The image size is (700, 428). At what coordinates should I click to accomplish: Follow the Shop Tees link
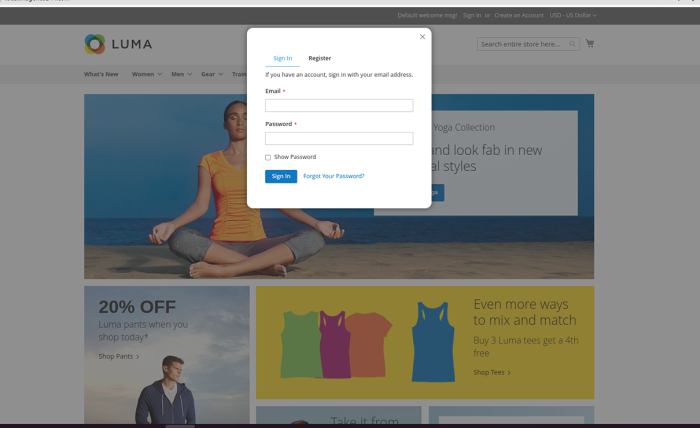492,372
